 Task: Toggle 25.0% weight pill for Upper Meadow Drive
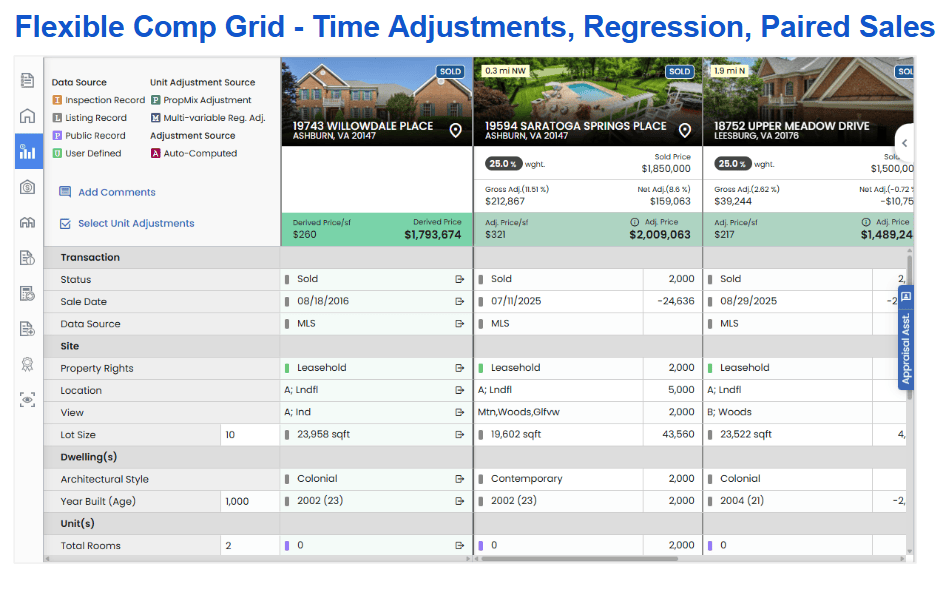tap(732, 164)
